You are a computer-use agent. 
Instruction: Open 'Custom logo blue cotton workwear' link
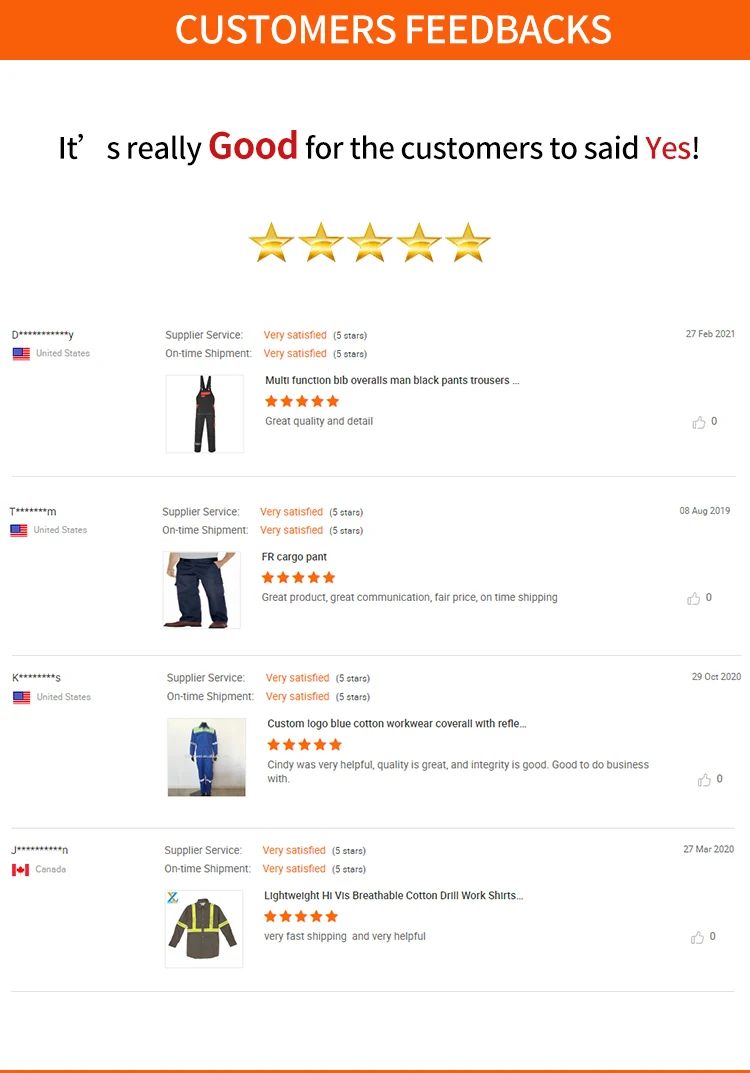click(396, 724)
